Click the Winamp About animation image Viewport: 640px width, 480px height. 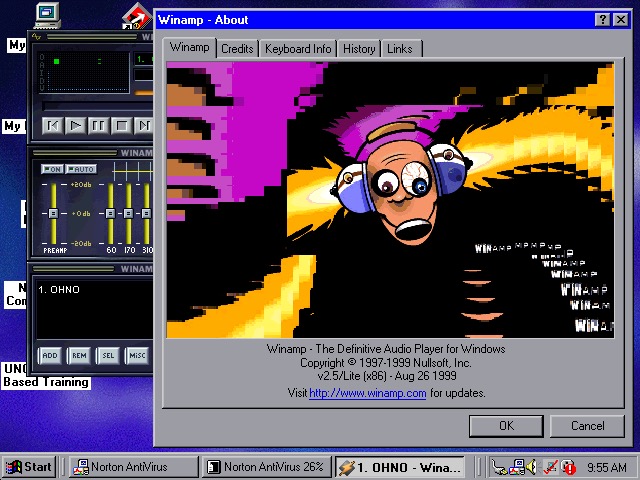click(x=390, y=200)
